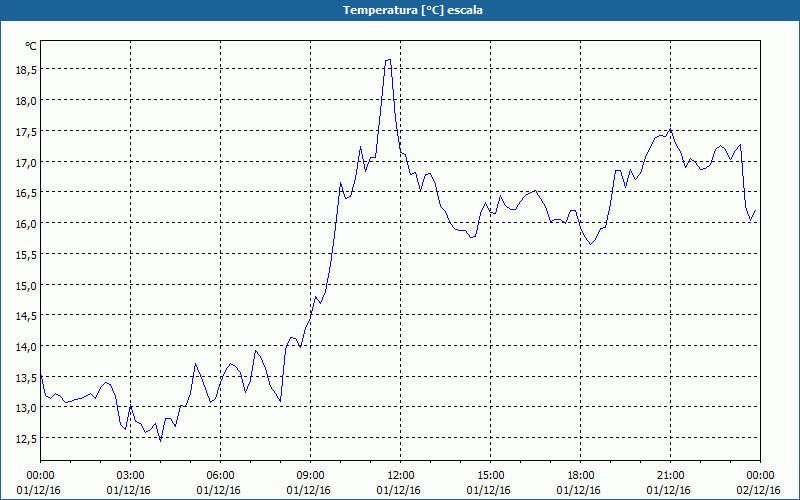Click the °C unit label on the y-axis
Viewport: 800px width, 500px height.
pyautogui.click(x=31, y=46)
